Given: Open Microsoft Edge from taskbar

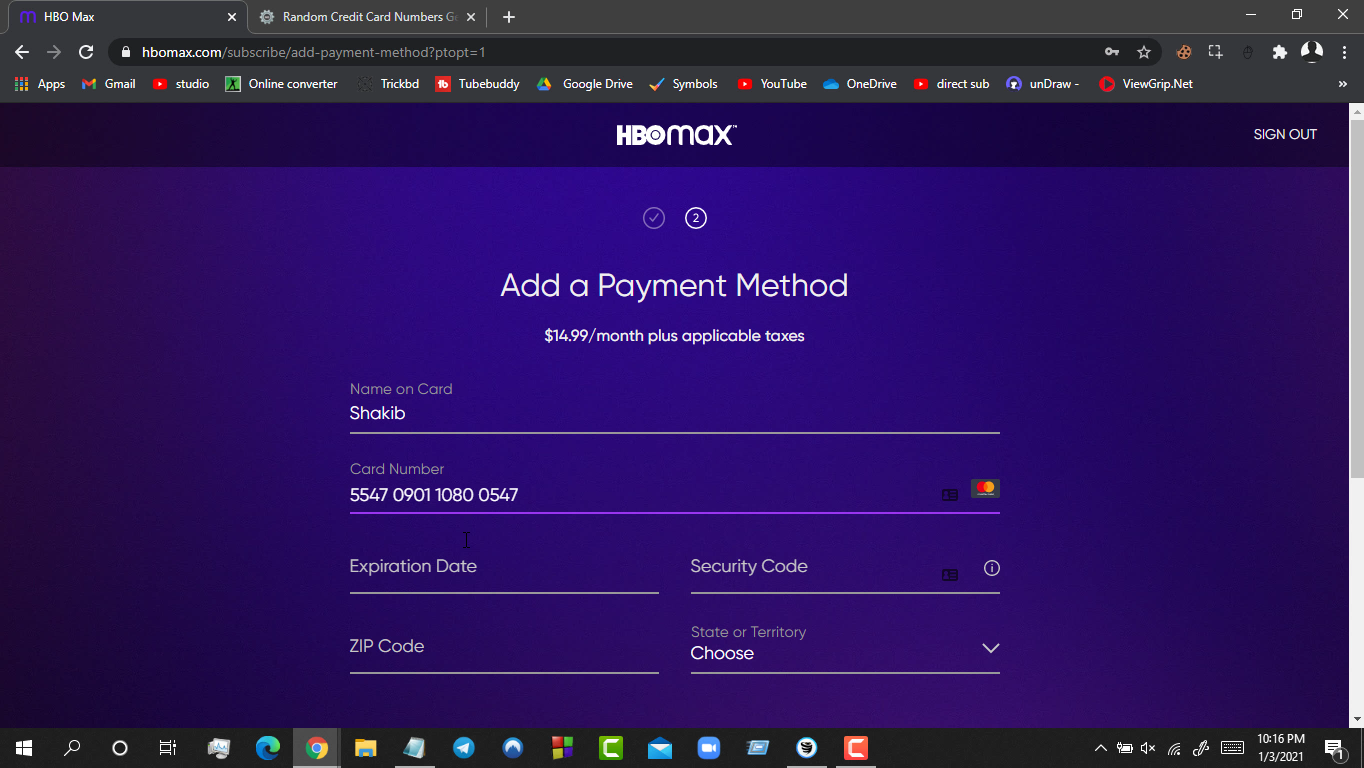Looking at the screenshot, I should (268, 748).
